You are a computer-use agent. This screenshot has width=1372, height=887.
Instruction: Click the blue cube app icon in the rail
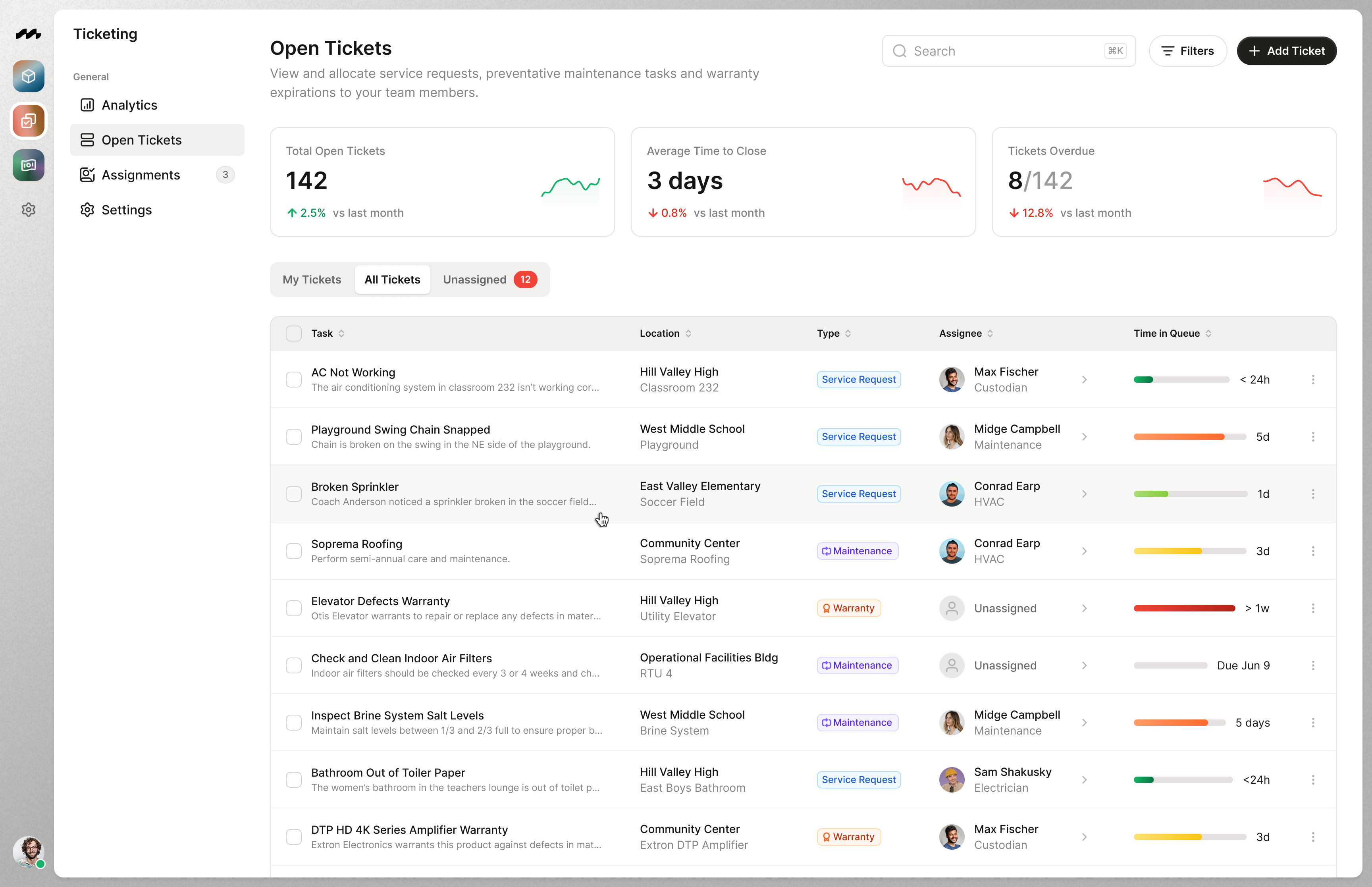point(28,77)
